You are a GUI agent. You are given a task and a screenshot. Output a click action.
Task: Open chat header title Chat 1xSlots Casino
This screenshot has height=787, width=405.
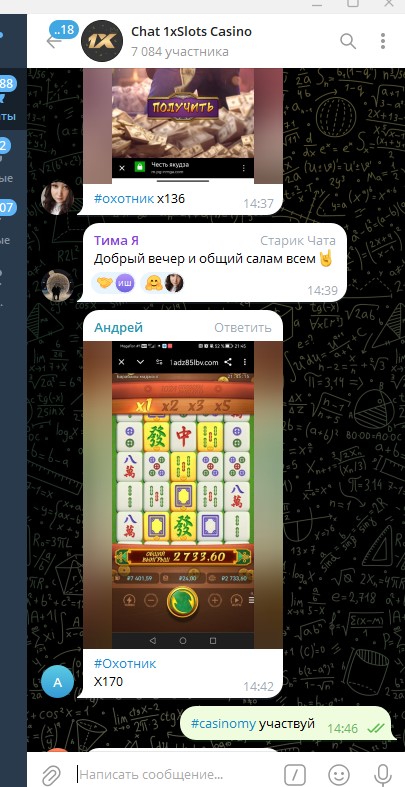191,32
